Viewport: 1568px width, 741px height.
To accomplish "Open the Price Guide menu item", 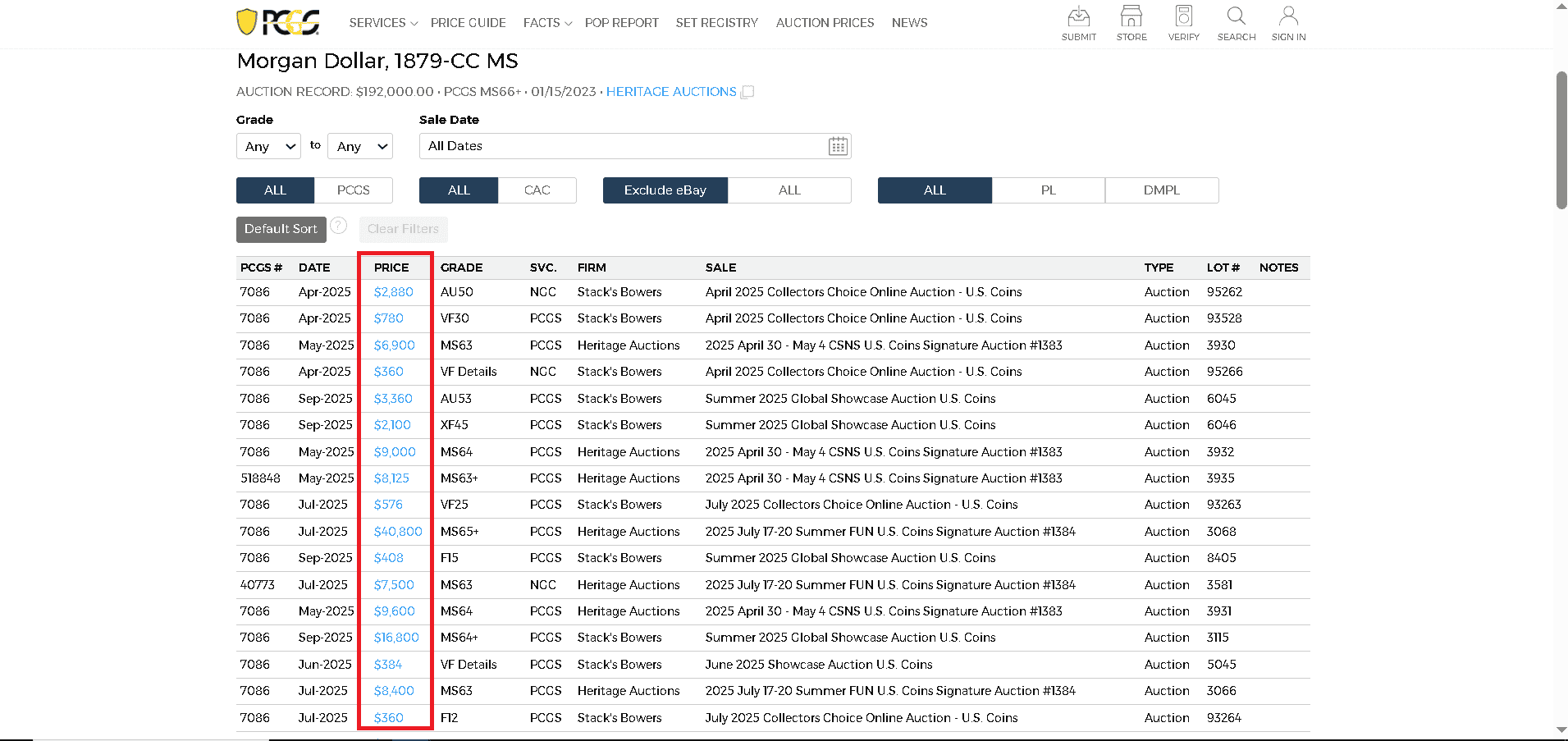I will tap(468, 23).
